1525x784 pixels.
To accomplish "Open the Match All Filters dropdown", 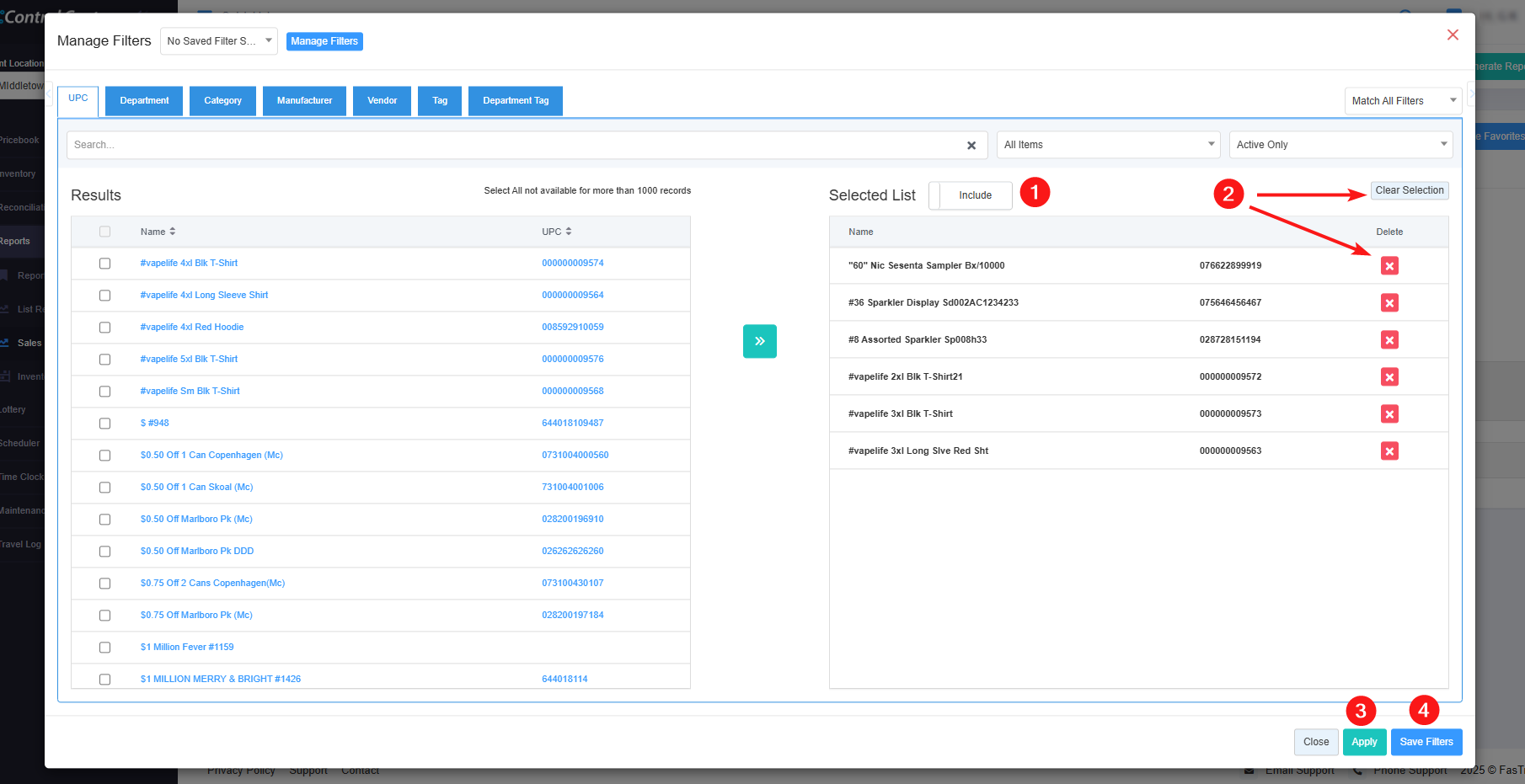I will click(1403, 101).
